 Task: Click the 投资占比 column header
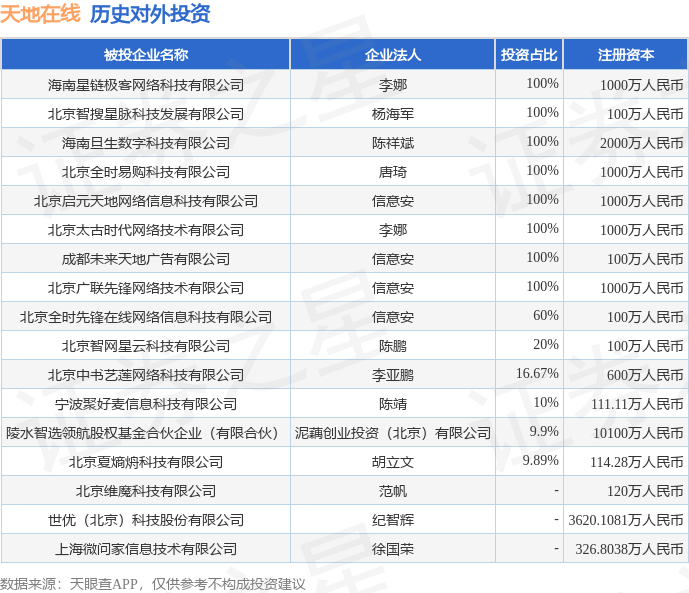point(529,54)
